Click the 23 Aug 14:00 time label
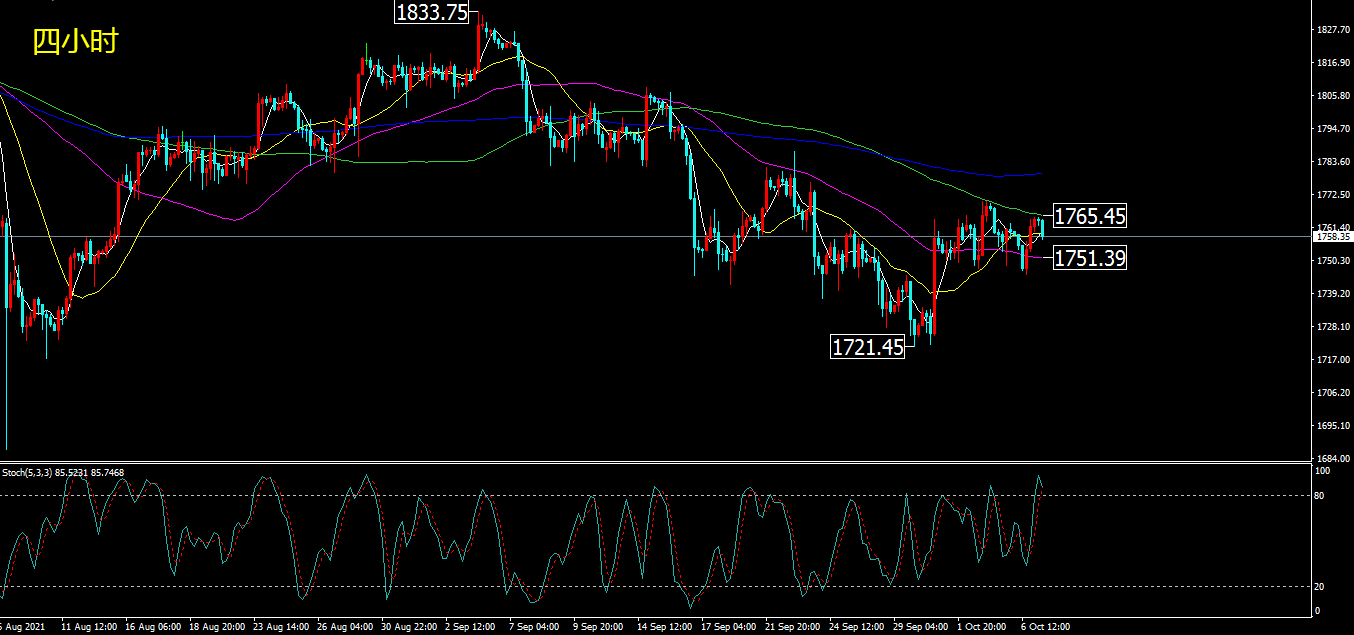 point(282,627)
